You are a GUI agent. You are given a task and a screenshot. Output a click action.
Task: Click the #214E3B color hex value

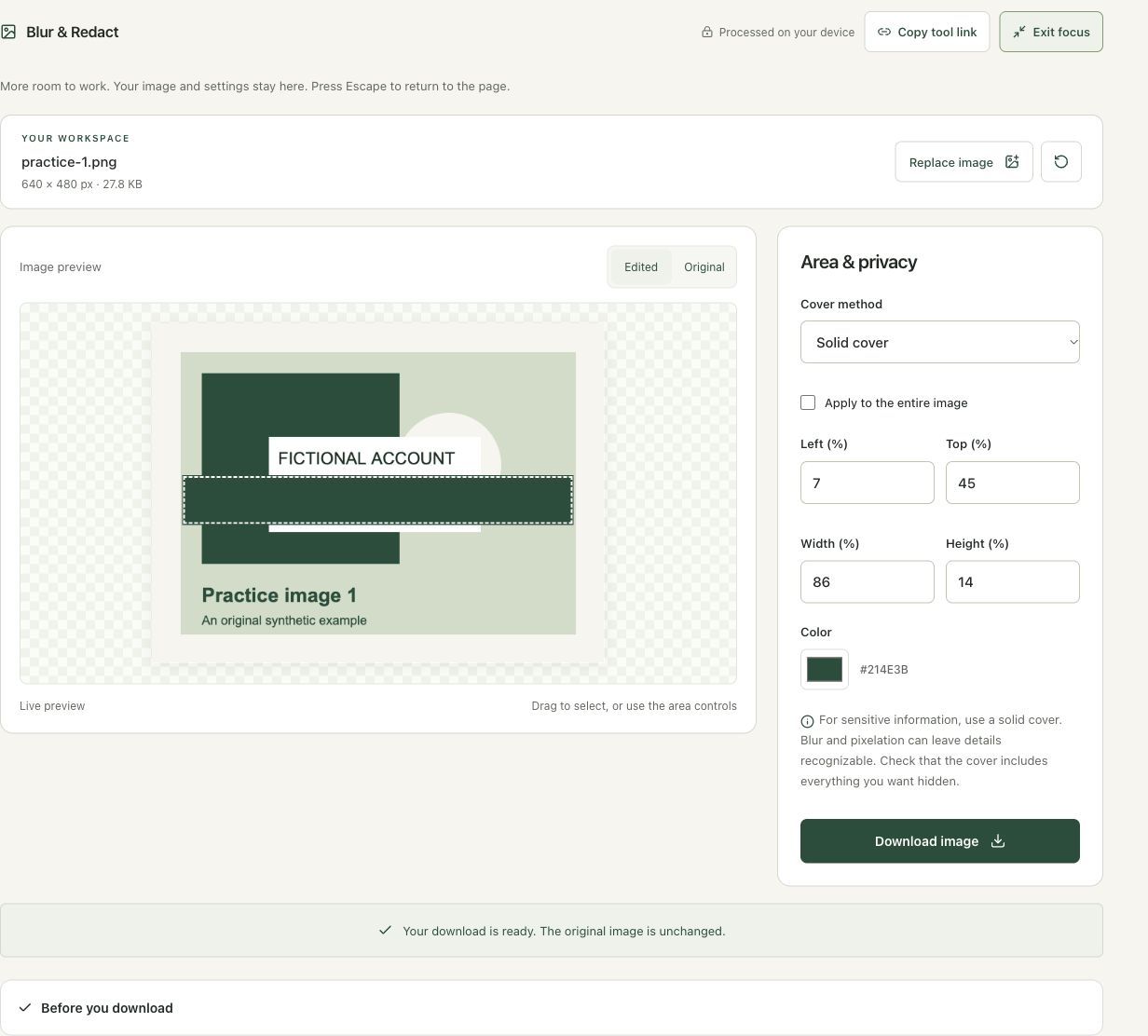pyautogui.click(x=883, y=669)
